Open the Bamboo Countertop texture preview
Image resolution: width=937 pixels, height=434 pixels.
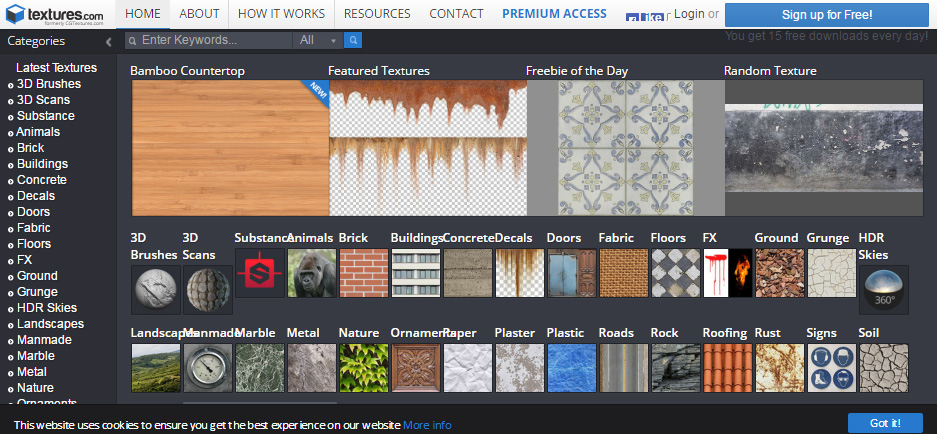tap(229, 148)
